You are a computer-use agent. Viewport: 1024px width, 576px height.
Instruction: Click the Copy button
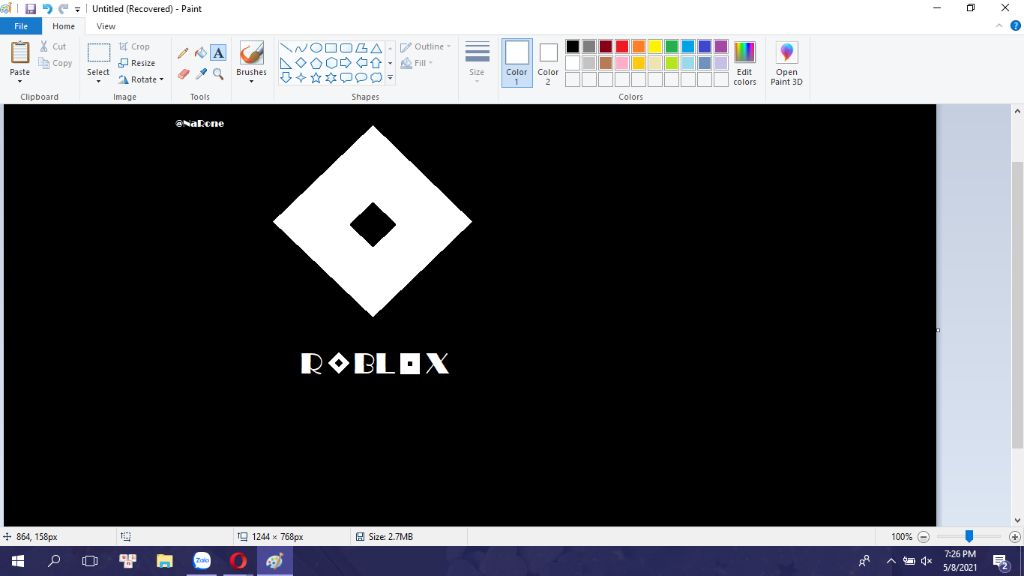pos(56,63)
